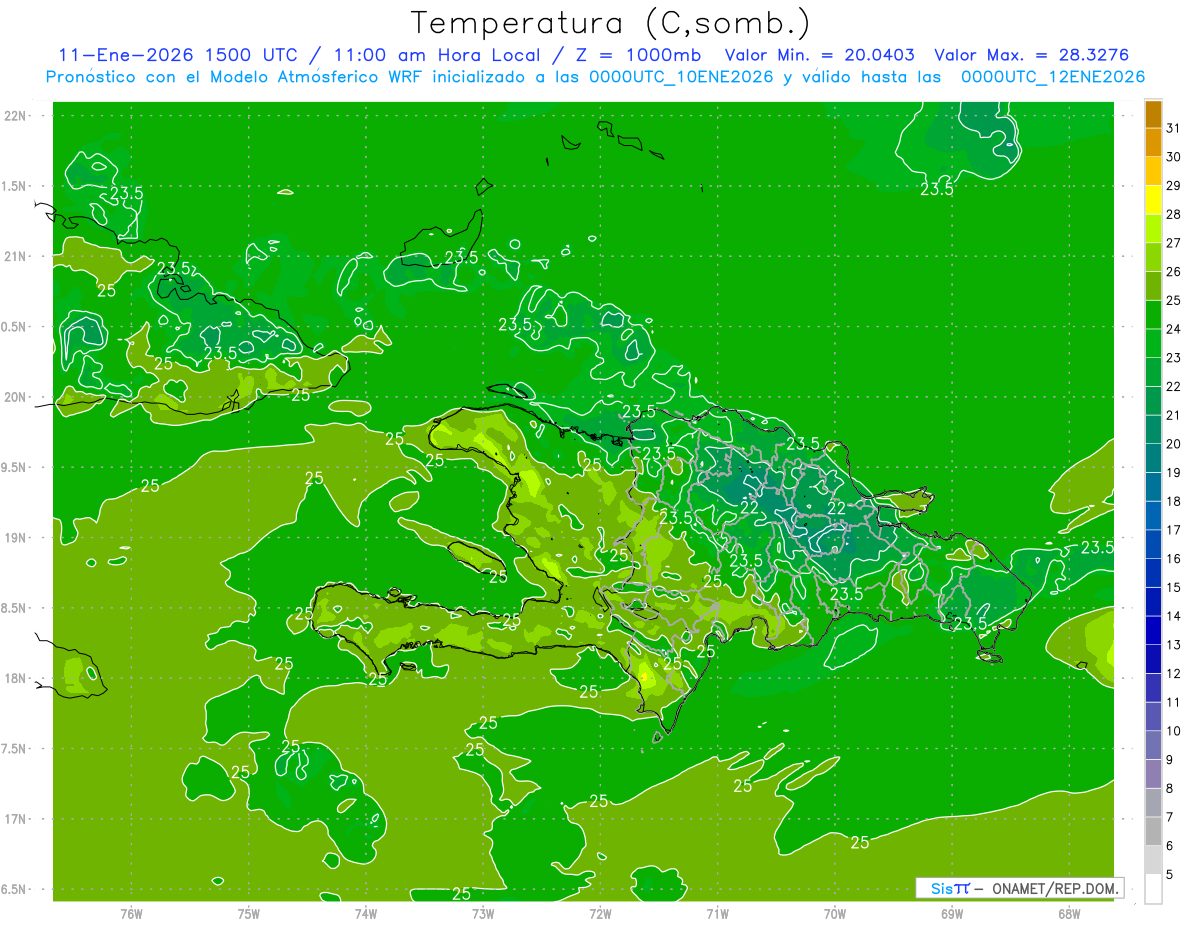Click the latitude axis label '18N'

[15, 678]
